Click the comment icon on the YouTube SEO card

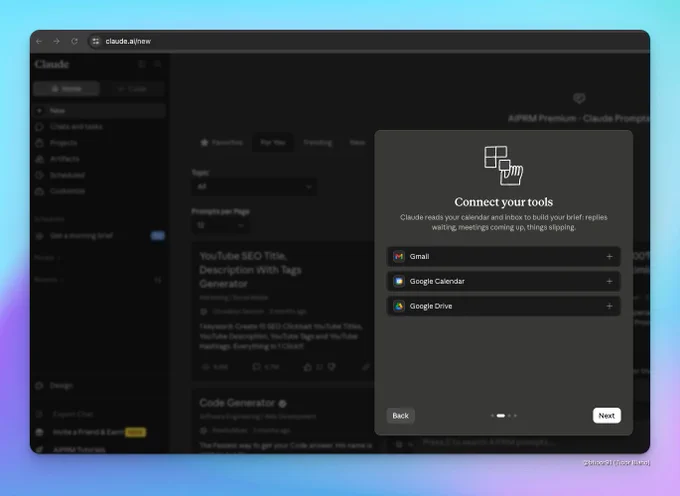tap(256, 367)
